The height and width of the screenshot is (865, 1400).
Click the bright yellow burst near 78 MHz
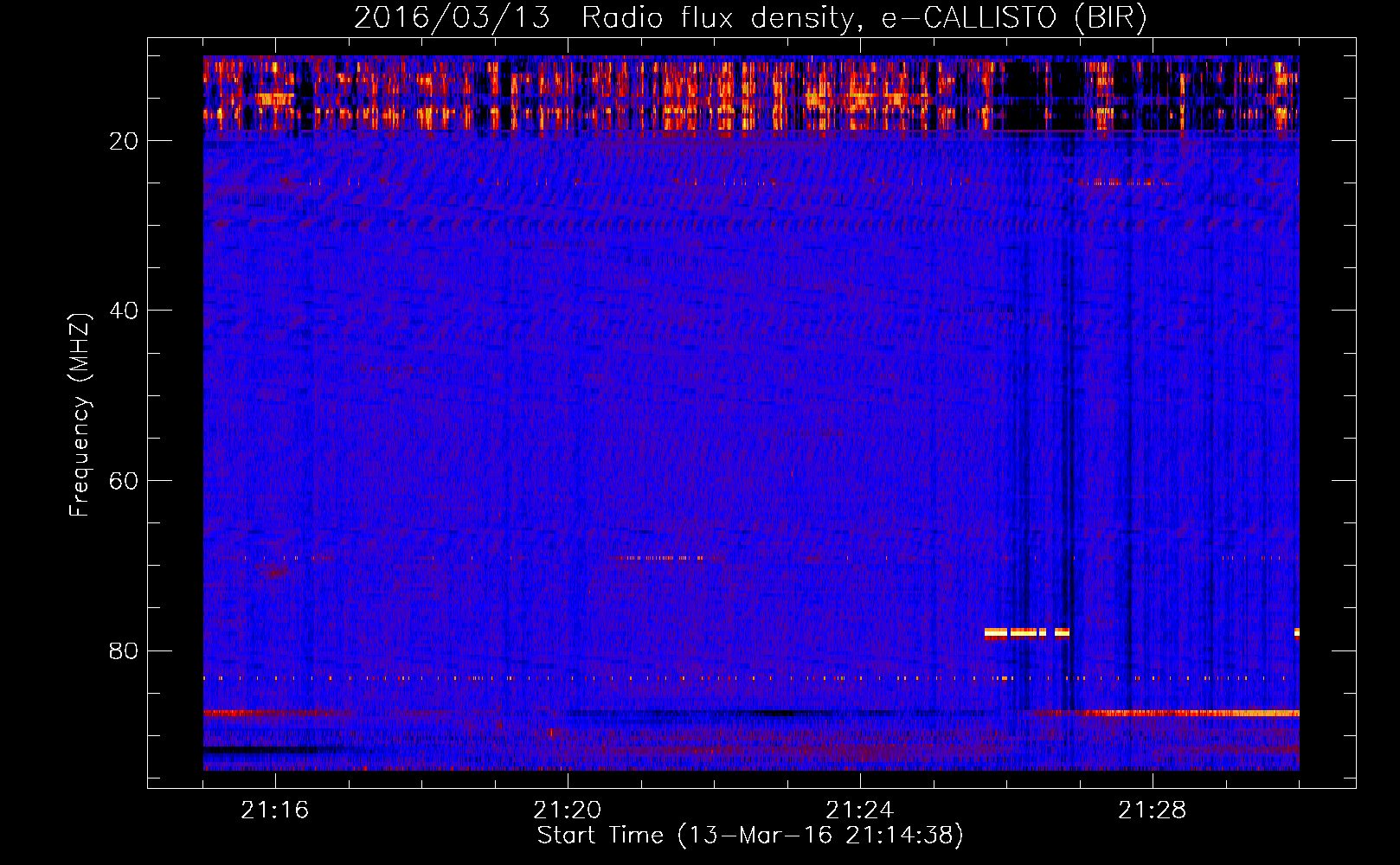[x=1027, y=632]
